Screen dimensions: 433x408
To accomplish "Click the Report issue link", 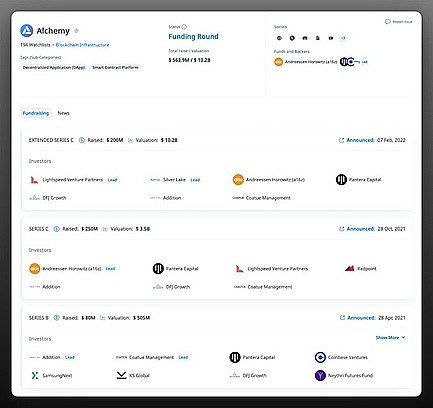I will pyautogui.click(x=399, y=22).
